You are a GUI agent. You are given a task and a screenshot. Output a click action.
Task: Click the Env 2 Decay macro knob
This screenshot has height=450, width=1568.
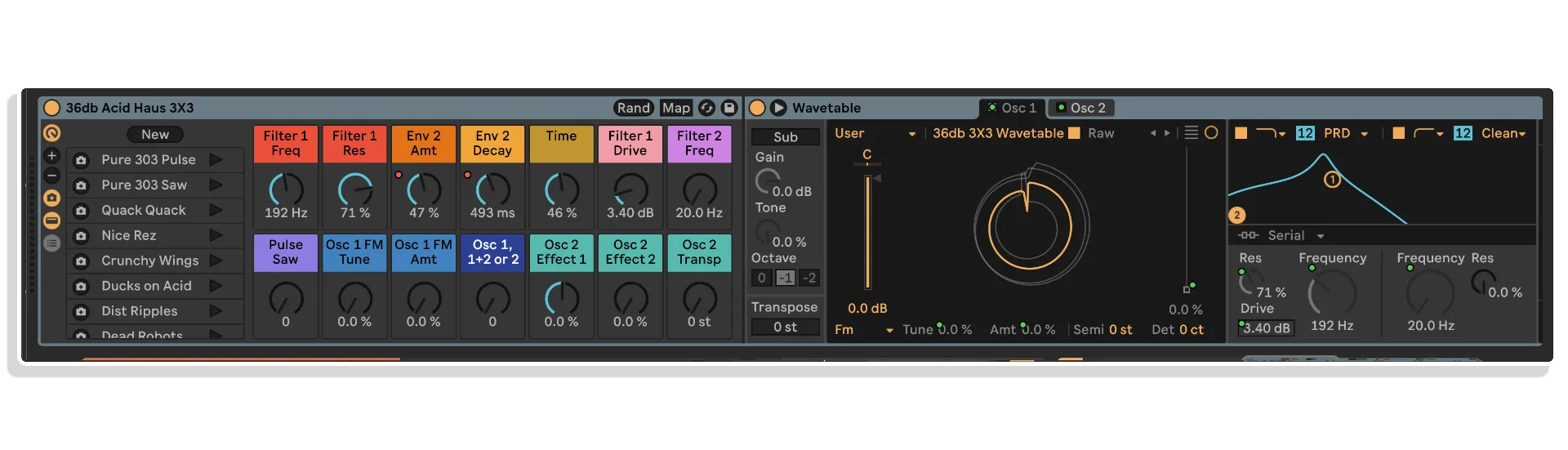[x=492, y=189]
